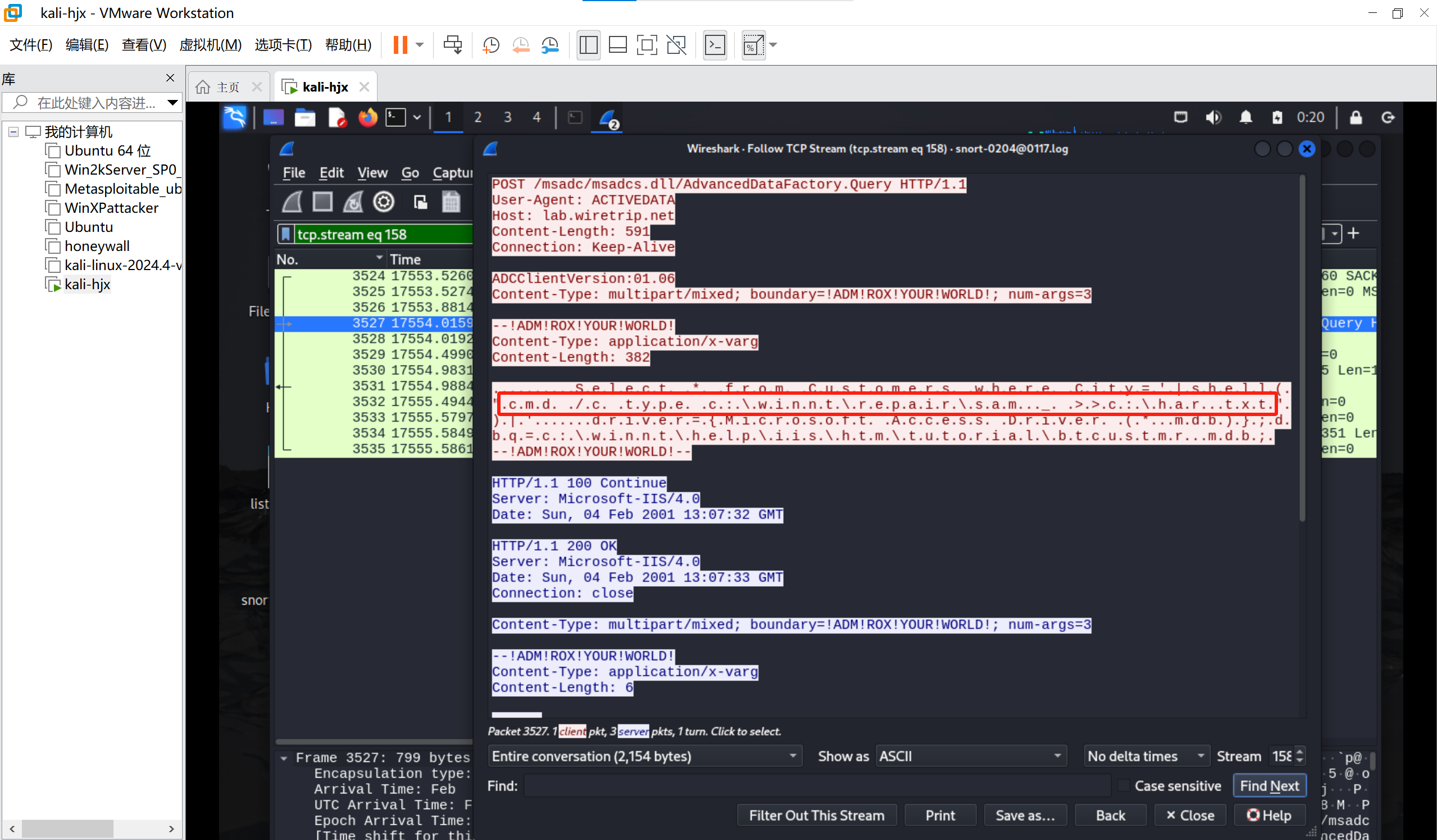
Task: Open the Entire conversation dropdown
Action: tap(644, 756)
